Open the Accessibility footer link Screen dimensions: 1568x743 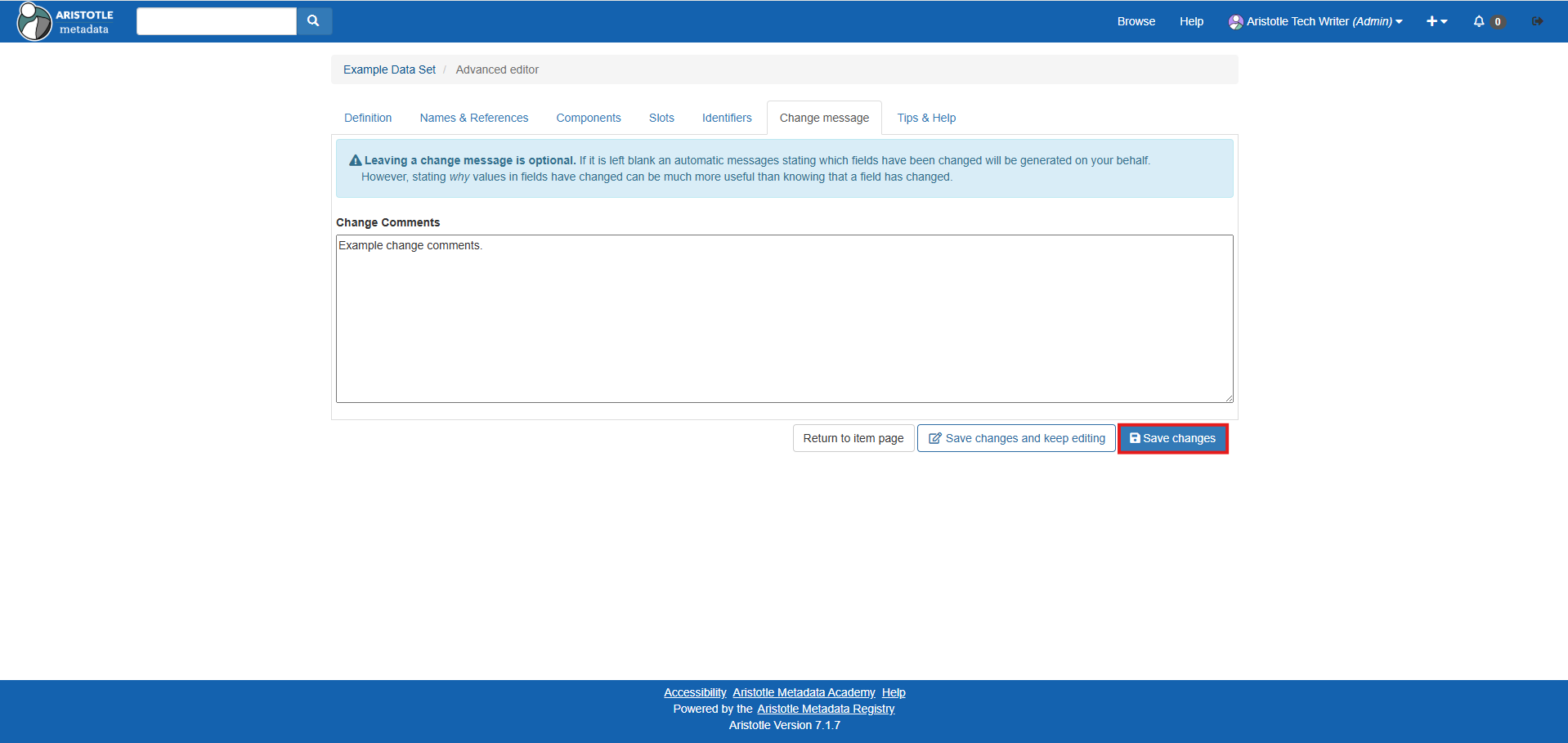point(695,692)
